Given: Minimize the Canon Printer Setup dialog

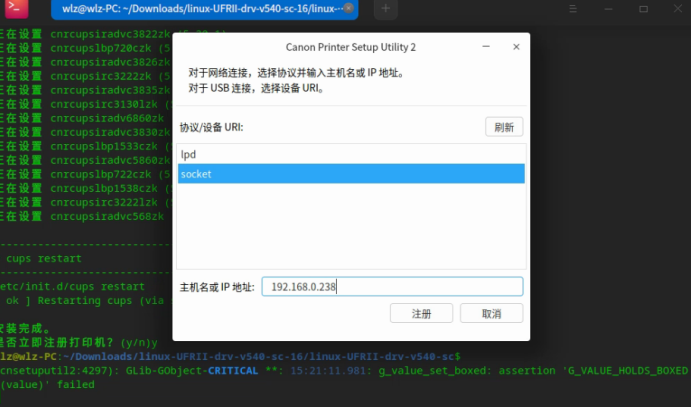Looking at the screenshot, I should (486, 46).
